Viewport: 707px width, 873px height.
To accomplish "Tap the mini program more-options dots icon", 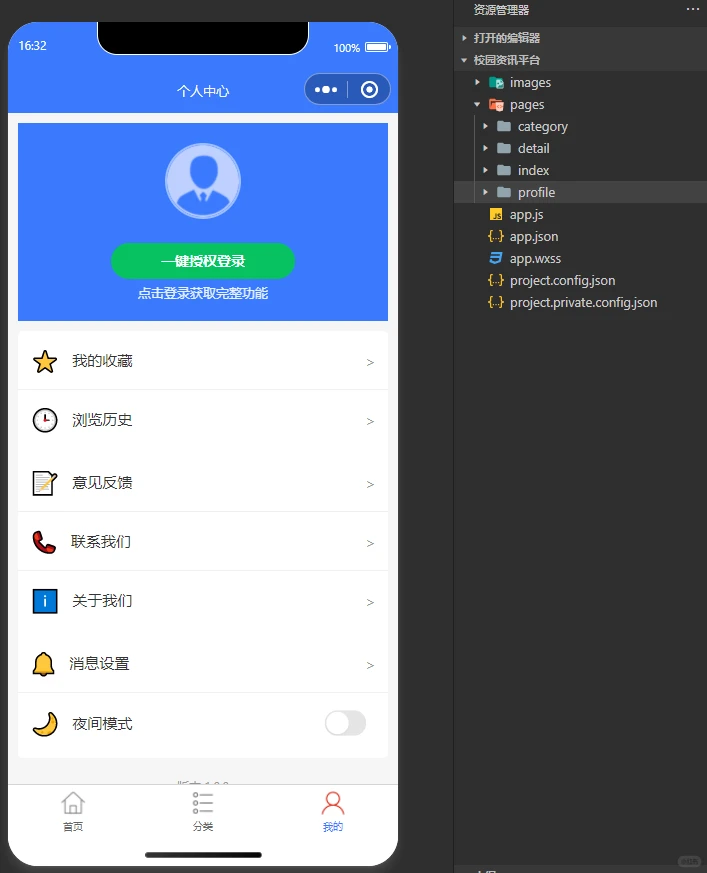I will point(326,89).
